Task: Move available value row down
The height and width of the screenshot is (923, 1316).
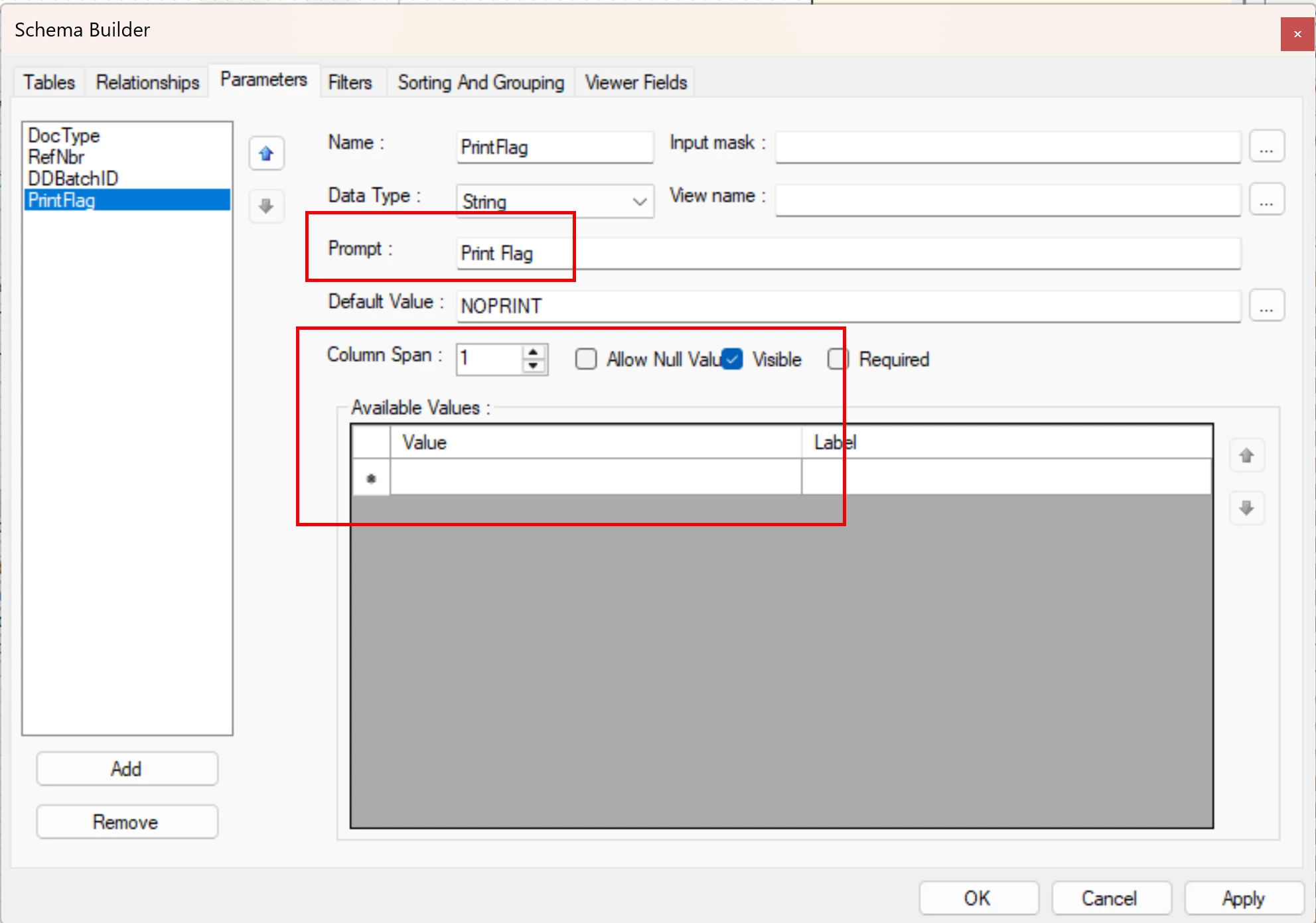Action: tap(1246, 508)
